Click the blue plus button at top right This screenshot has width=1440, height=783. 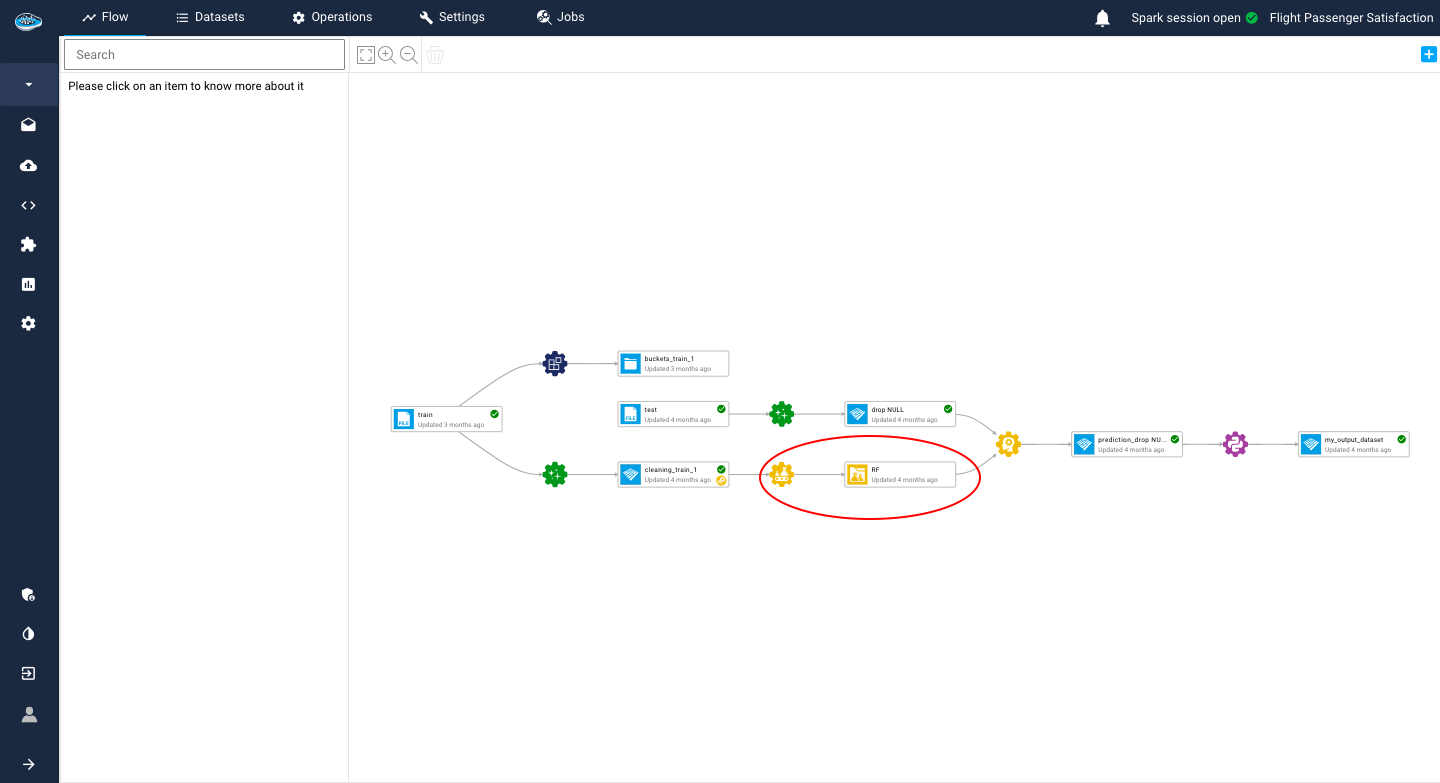(1428, 54)
